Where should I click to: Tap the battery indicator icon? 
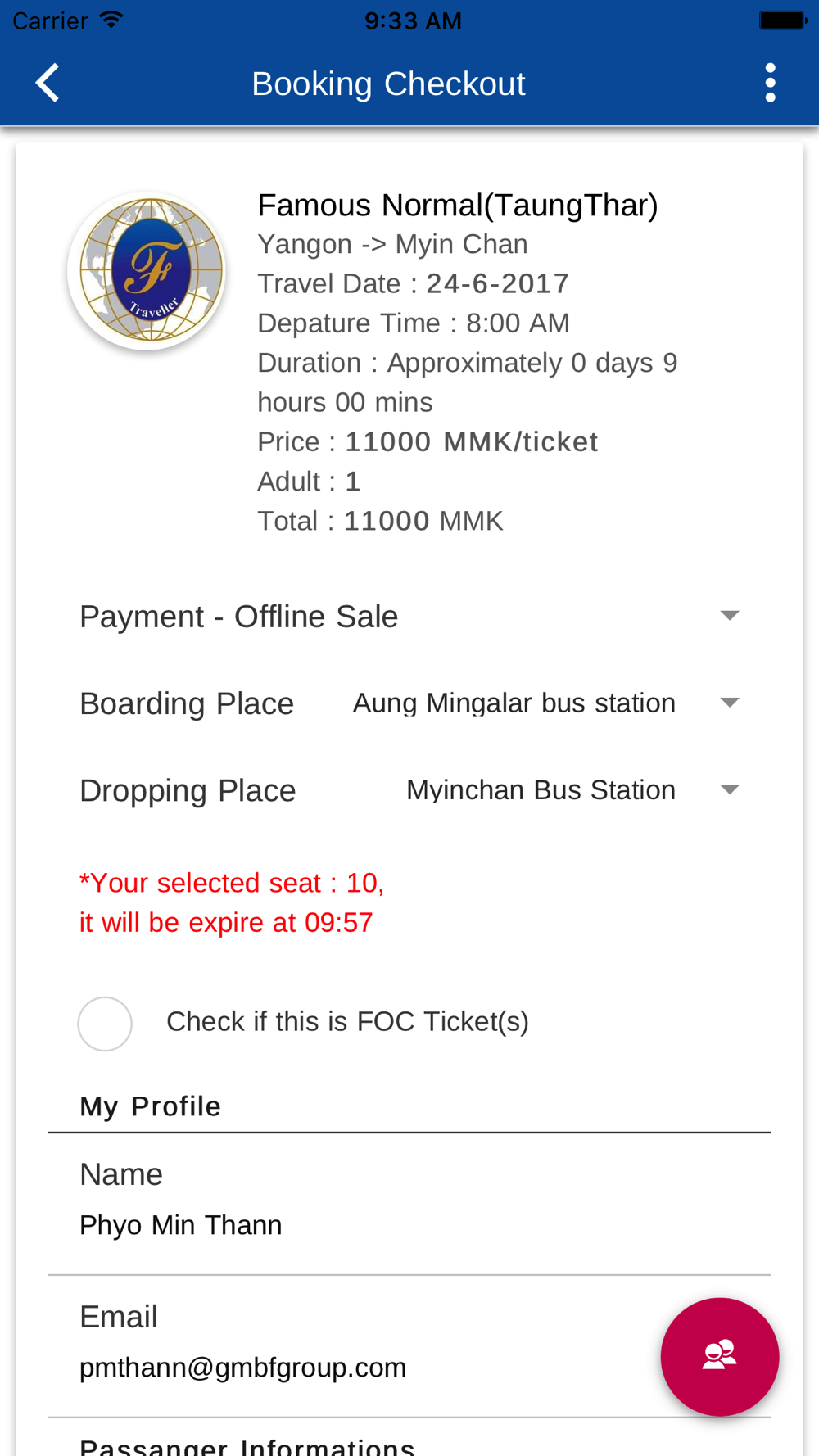click(783, 20)
